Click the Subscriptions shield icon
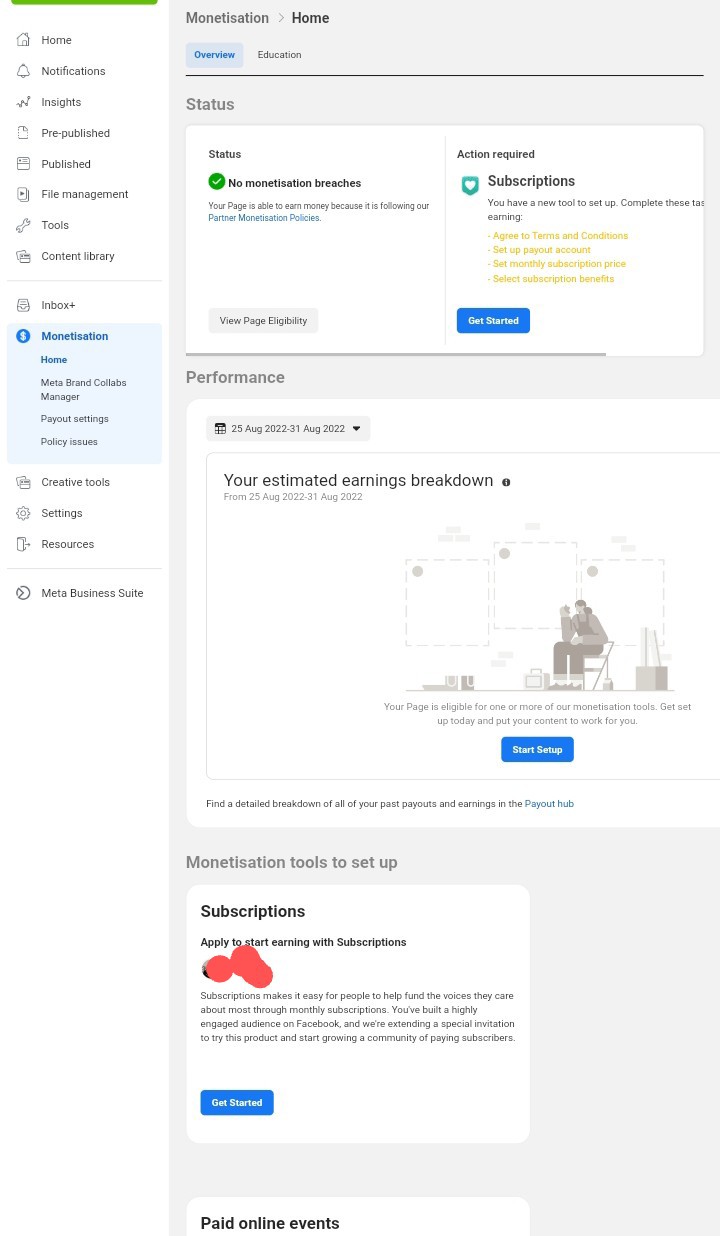The height and width of the screenshot is (1236, 720). tap(469, 185)
